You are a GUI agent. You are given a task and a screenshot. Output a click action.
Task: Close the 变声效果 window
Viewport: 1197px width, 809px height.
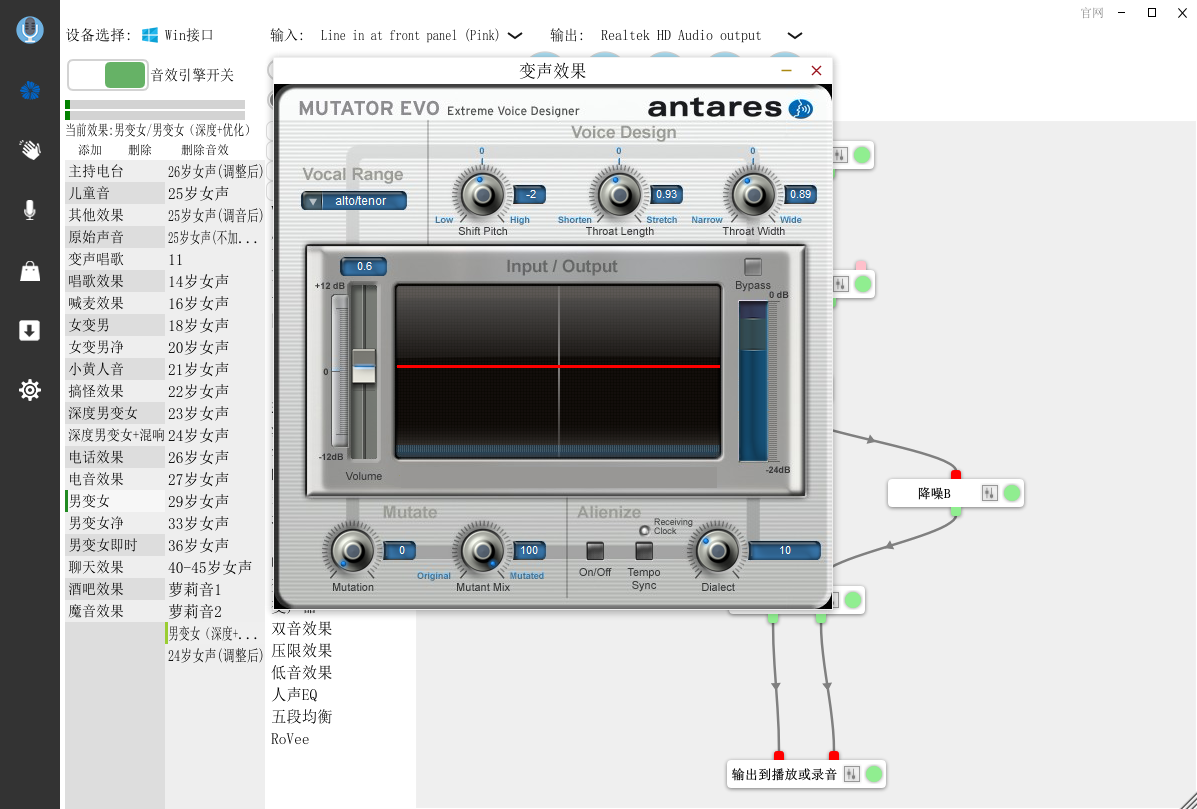point(816,70)
